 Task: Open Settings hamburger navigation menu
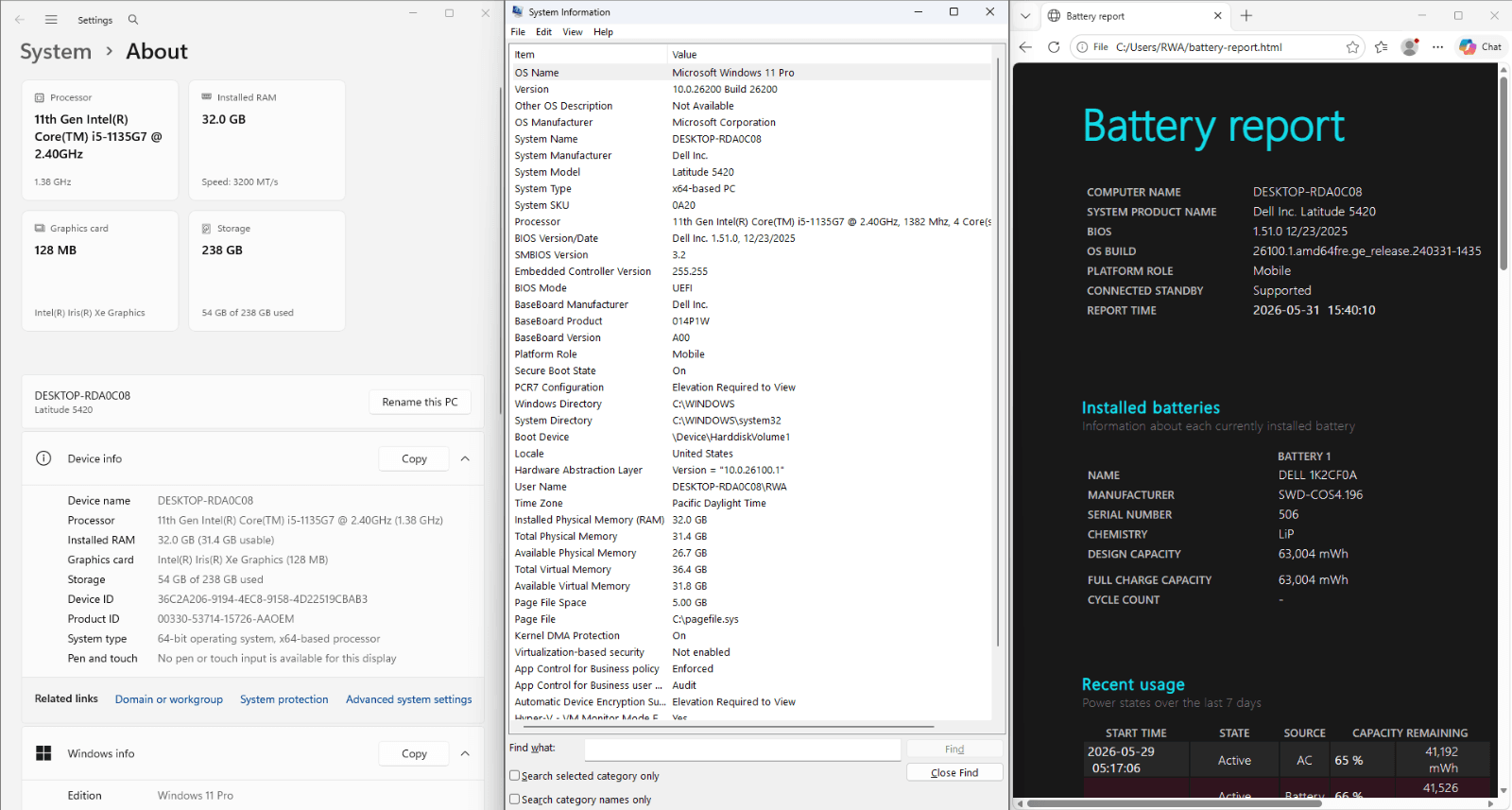tap(51, 19)
